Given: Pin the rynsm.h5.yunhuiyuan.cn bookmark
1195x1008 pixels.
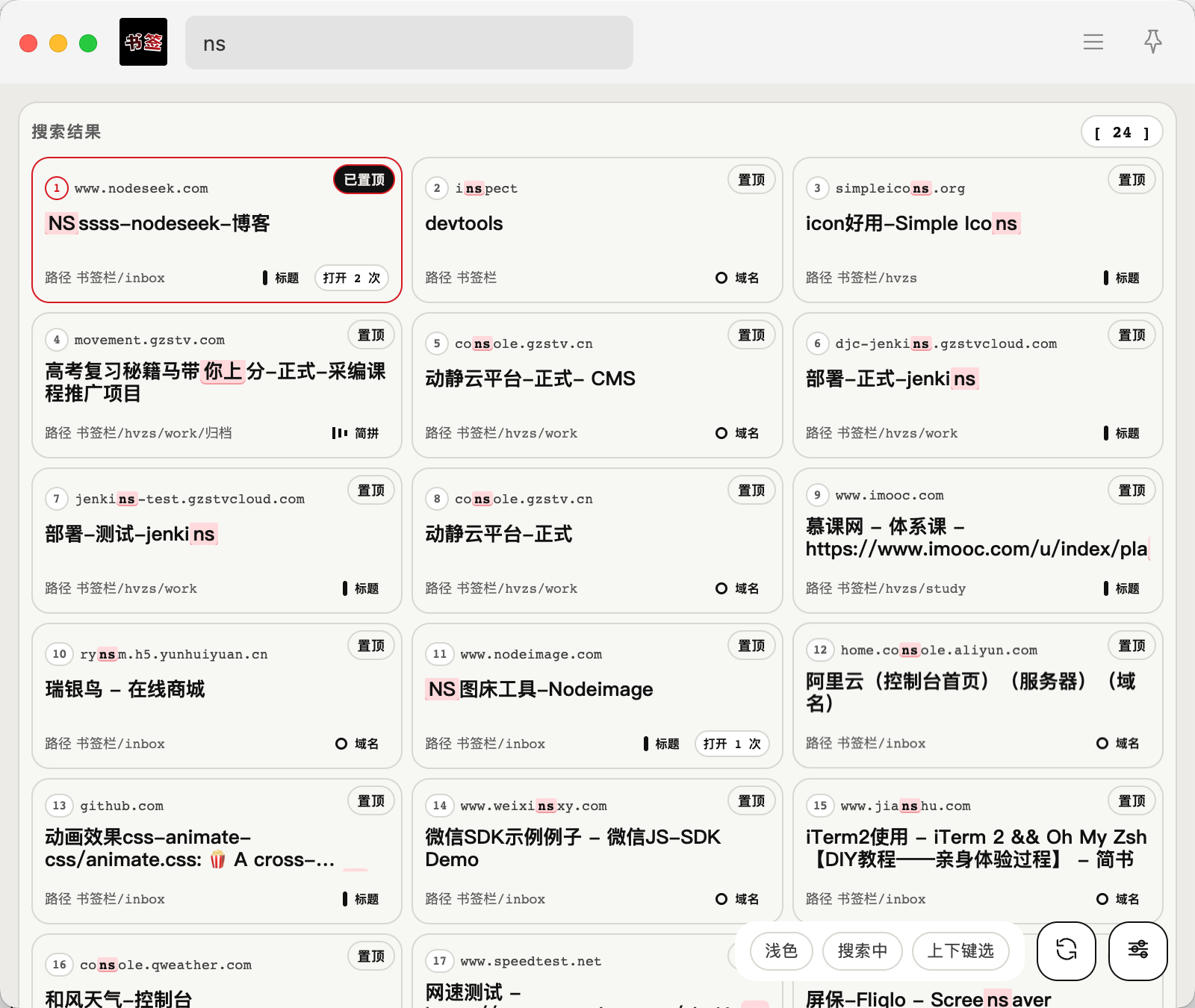Looking at the screenshot, I should pyautogui.click(x=371, y=645).
